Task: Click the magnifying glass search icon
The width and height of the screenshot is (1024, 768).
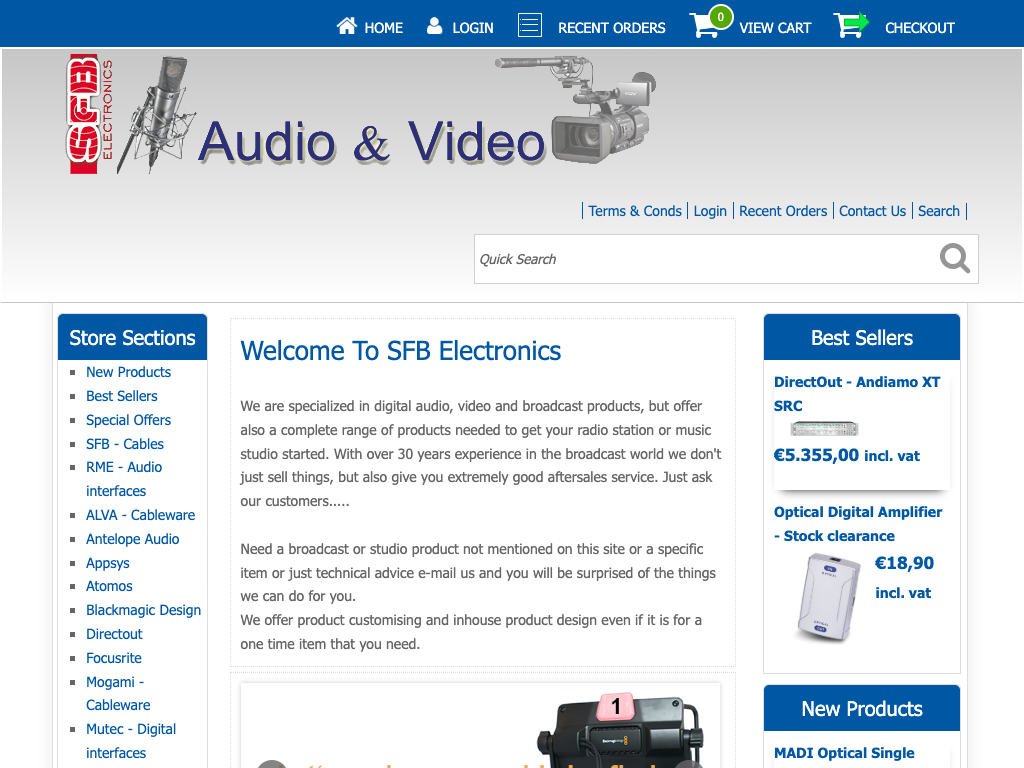Action: (954, 259)
